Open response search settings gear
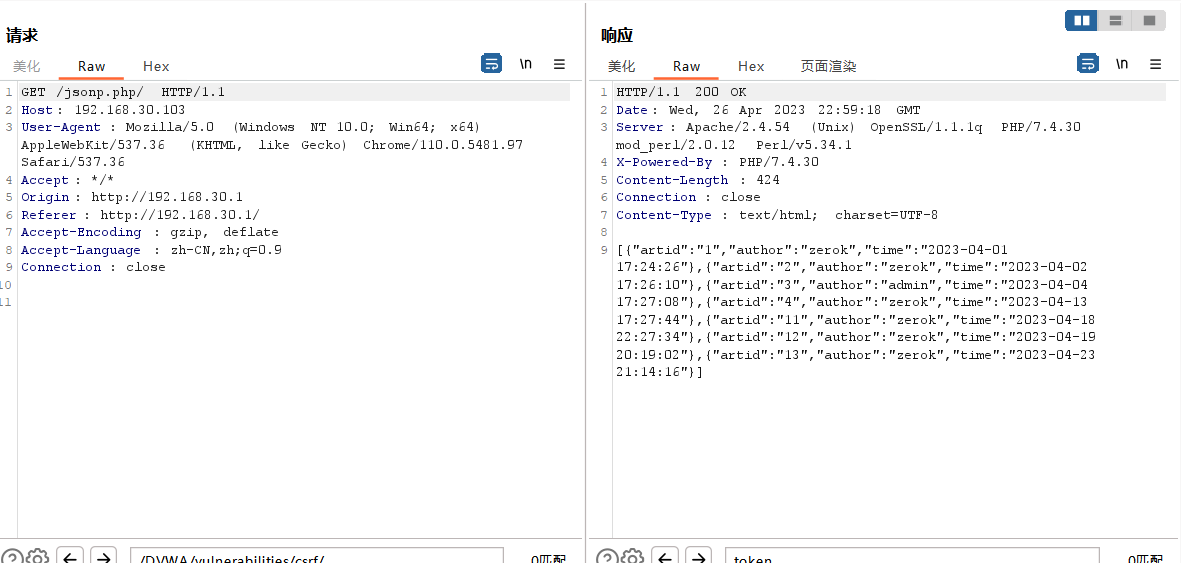Screen dimensions: 1181x563 [634, 558]
